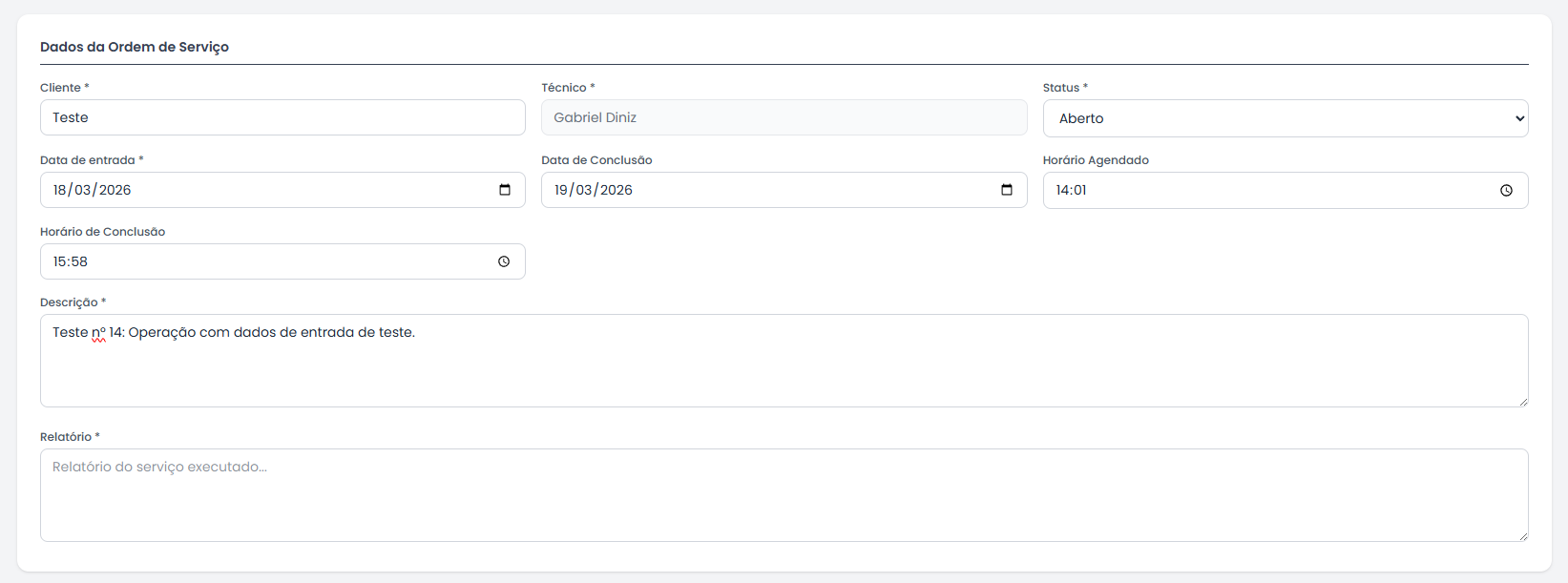Expand the Status dropdown showing Aberto

coord(1285,118)
